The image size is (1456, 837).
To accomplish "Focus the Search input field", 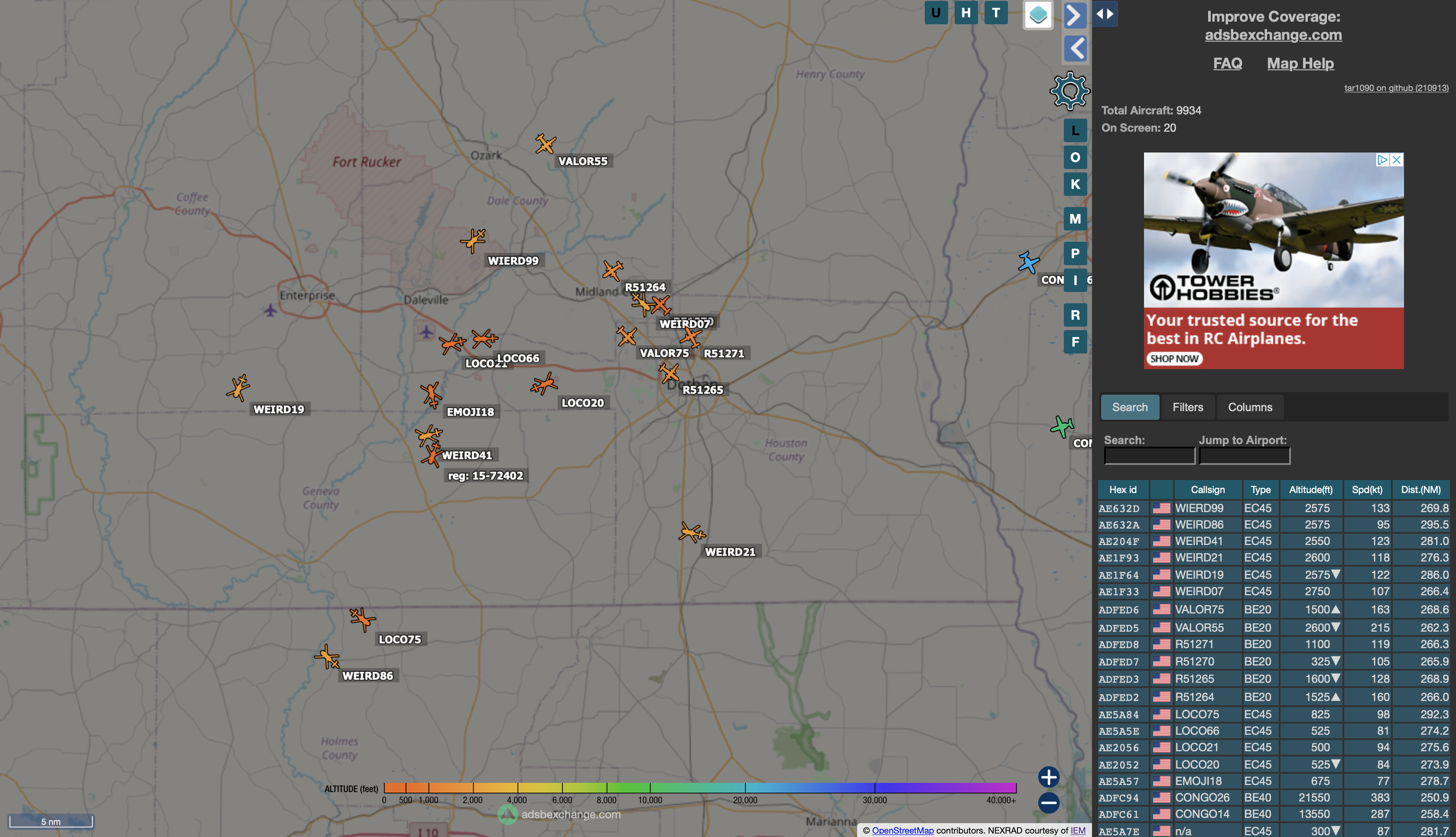I will click(x=1150, y=456).
